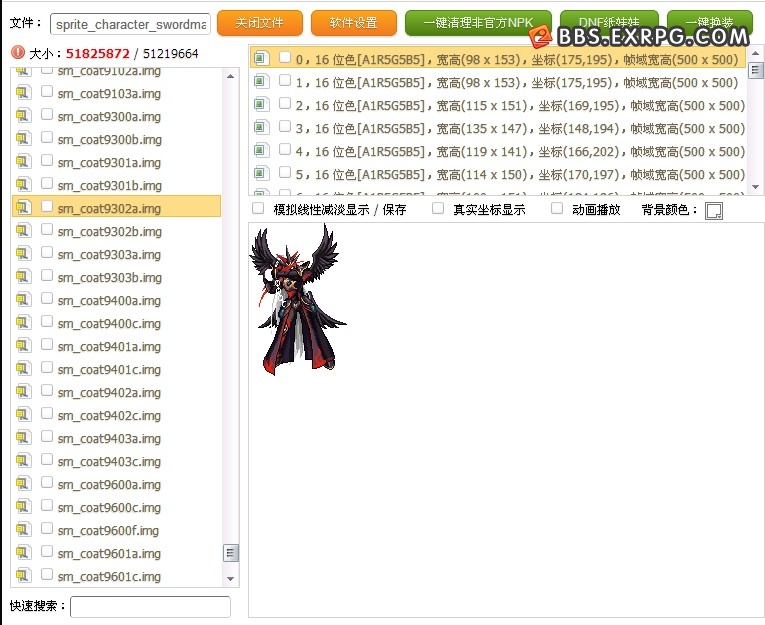
Task: Select frame 5 row with 宽高(114 x 150)
Action: (498, 174)
